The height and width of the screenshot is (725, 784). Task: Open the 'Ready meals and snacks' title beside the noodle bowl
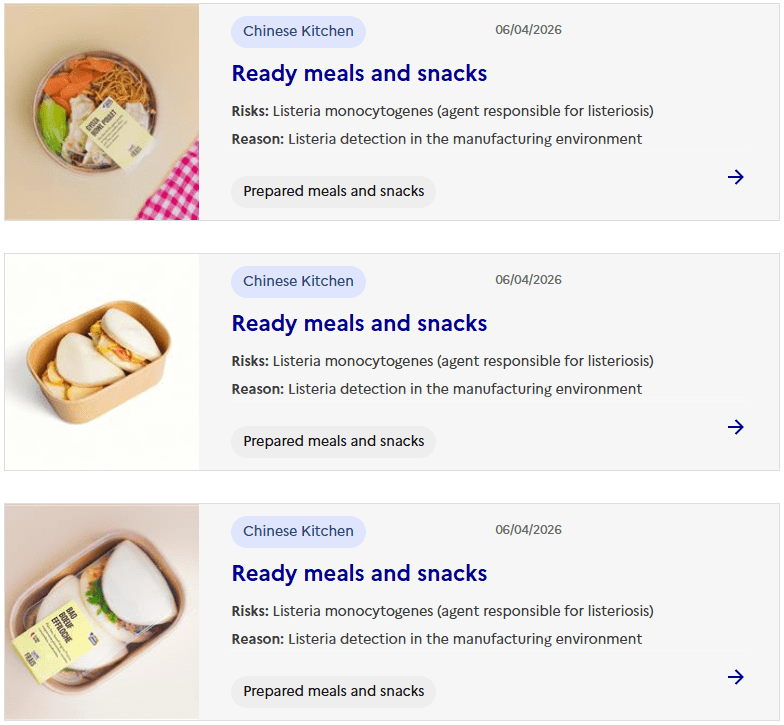click(359, 73)
